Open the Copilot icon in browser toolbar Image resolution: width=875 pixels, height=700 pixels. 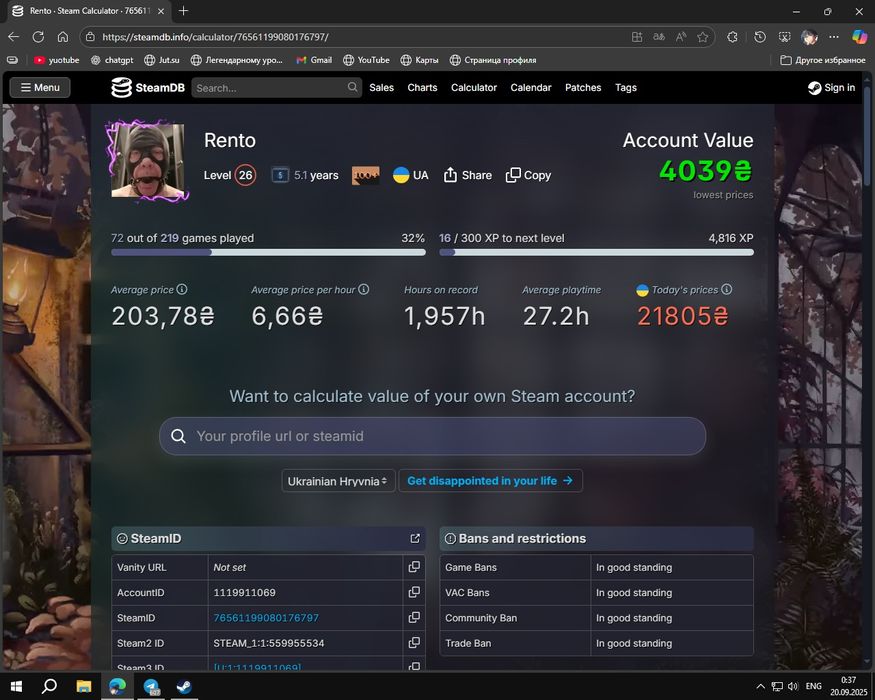(859, 37)
